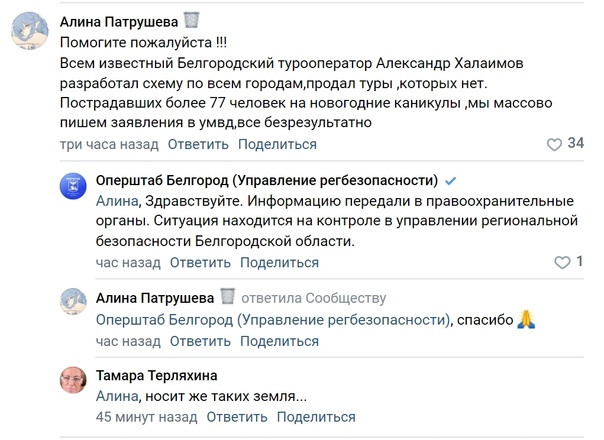
Task: Click Ответить under the first comment
Action: pyautogui.click(x=198, y=144)
